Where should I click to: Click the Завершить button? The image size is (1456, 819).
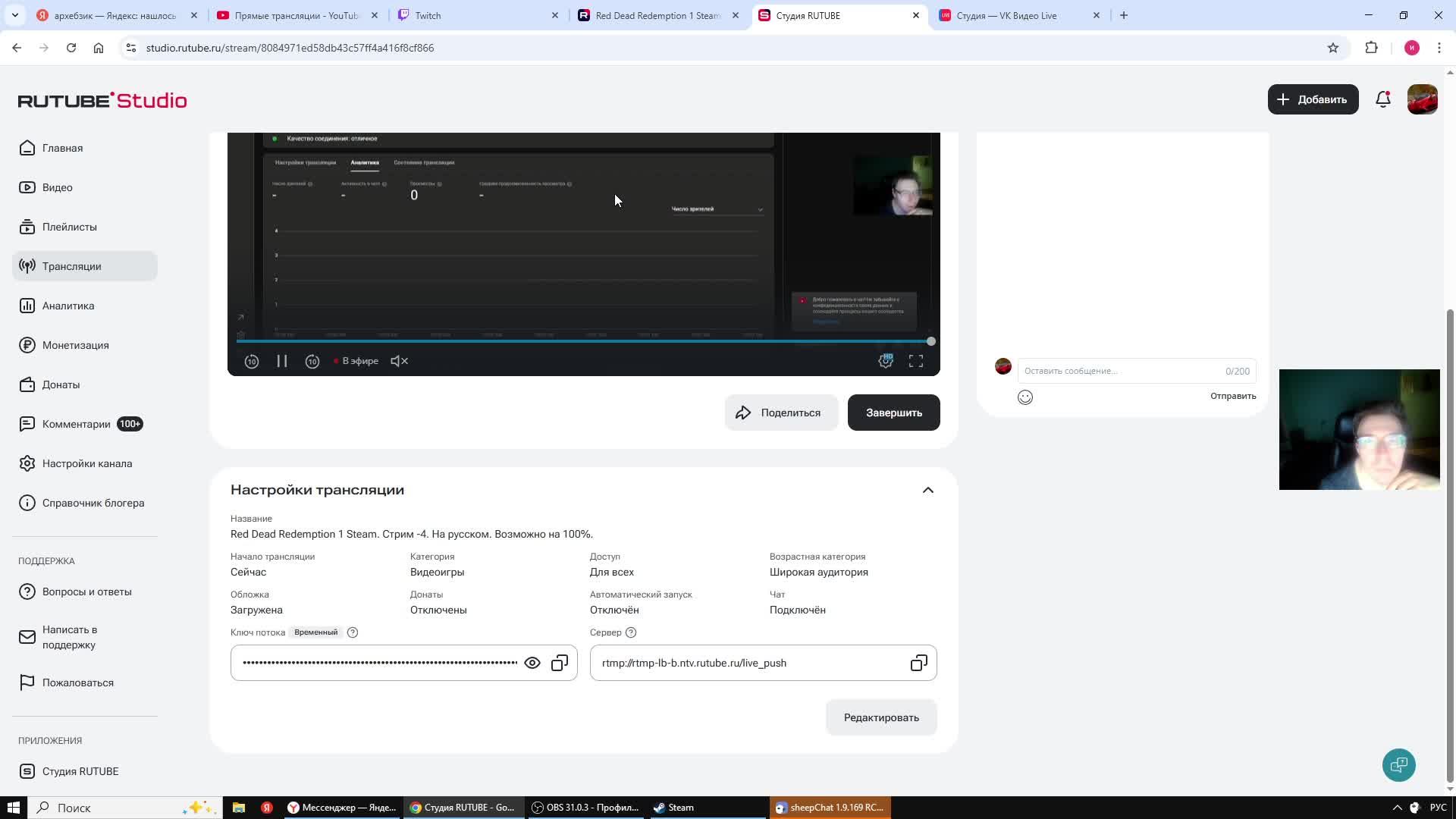tap(893, 413)
